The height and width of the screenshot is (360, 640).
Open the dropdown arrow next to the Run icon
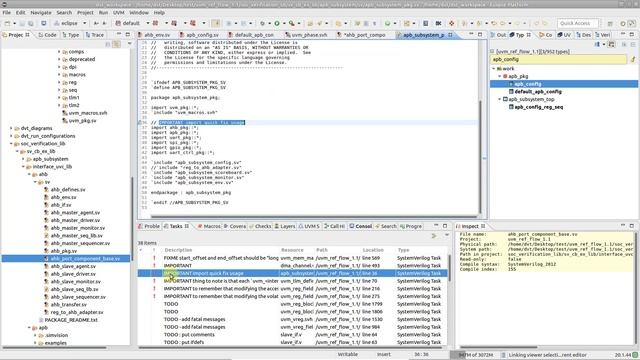[284, 23]
